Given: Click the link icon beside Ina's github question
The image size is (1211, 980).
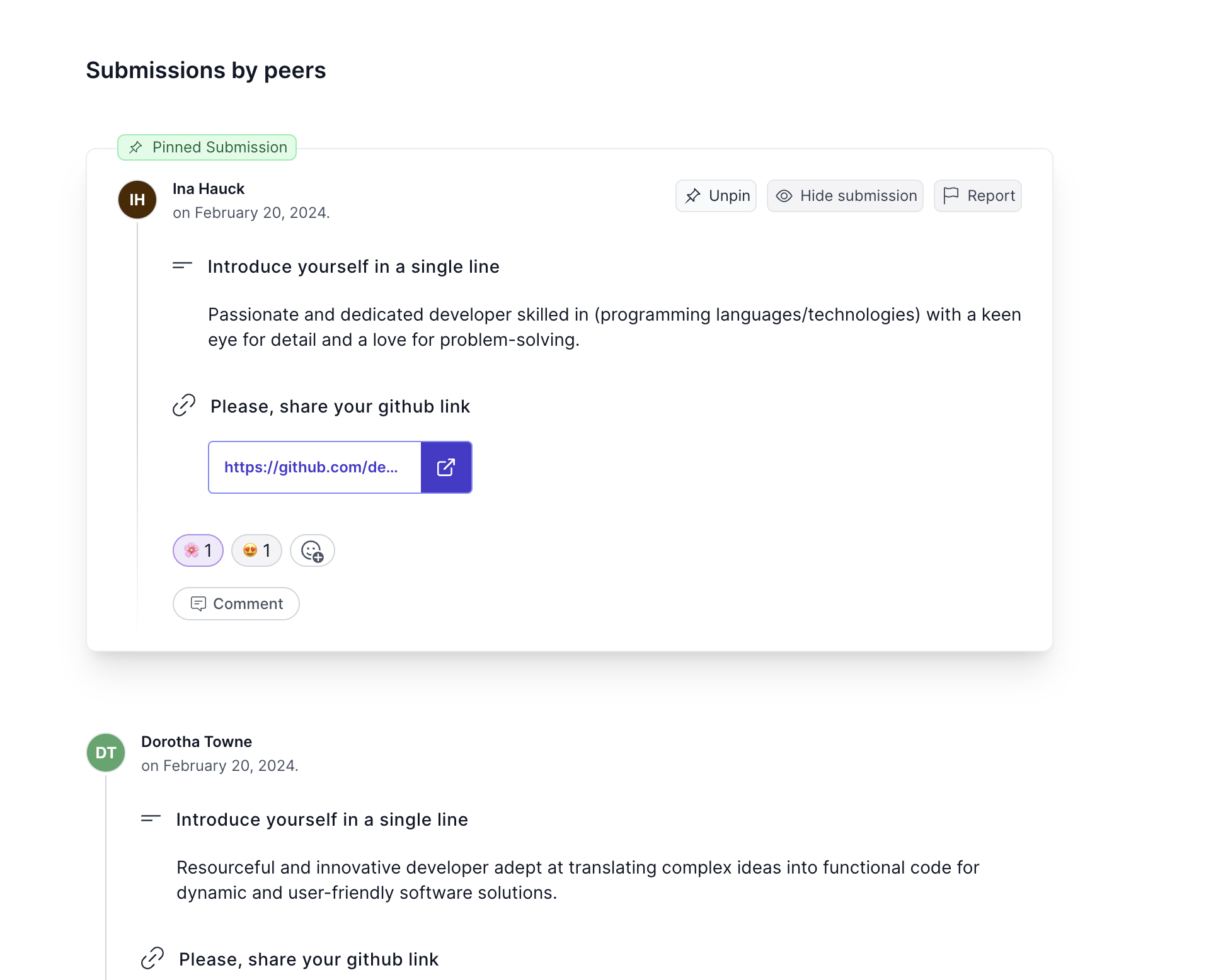Looking at the screenshot, I should point(184,406).
